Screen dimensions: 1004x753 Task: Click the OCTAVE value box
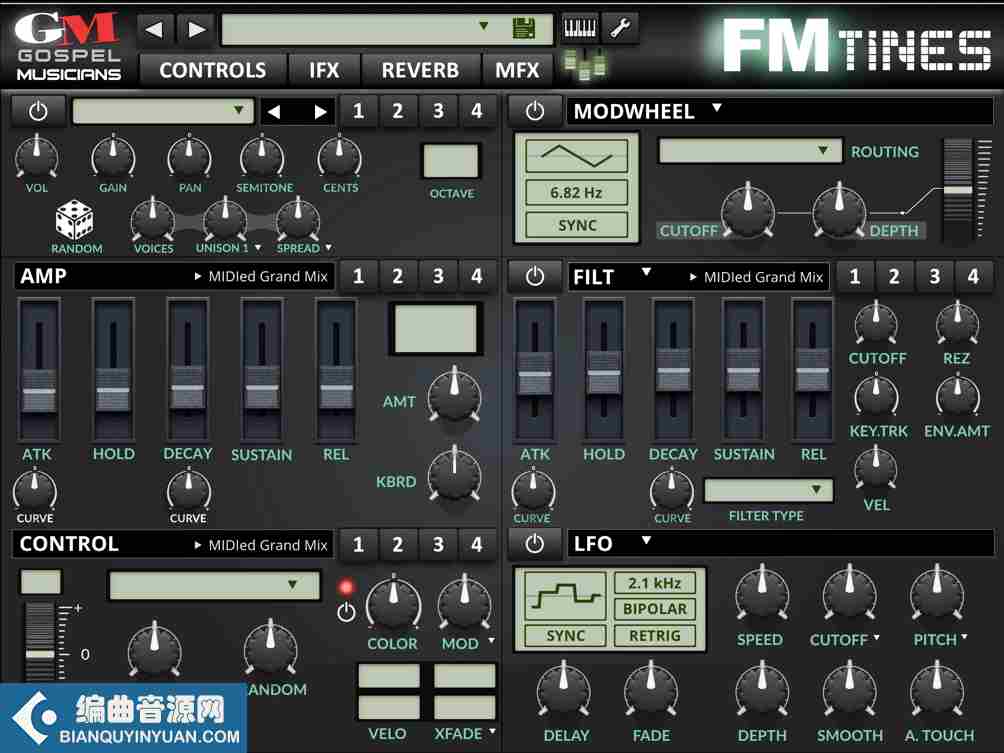451,161
